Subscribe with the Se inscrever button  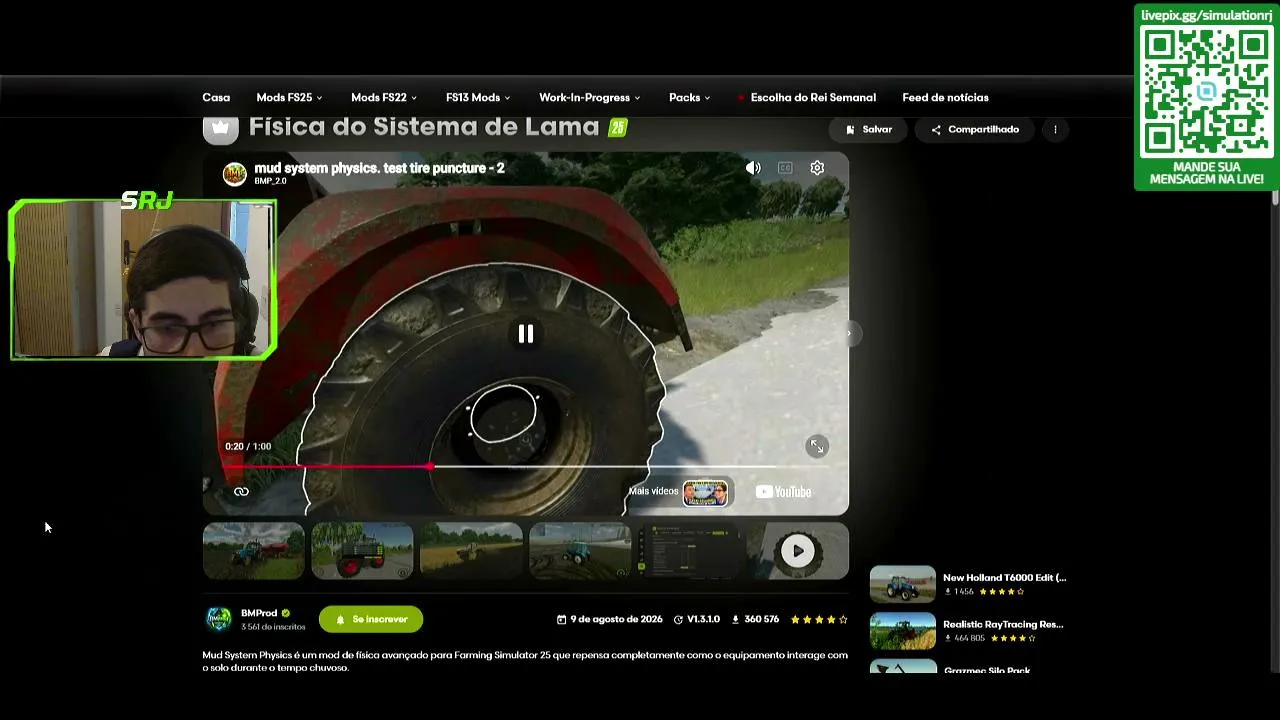tap(371, 619)
